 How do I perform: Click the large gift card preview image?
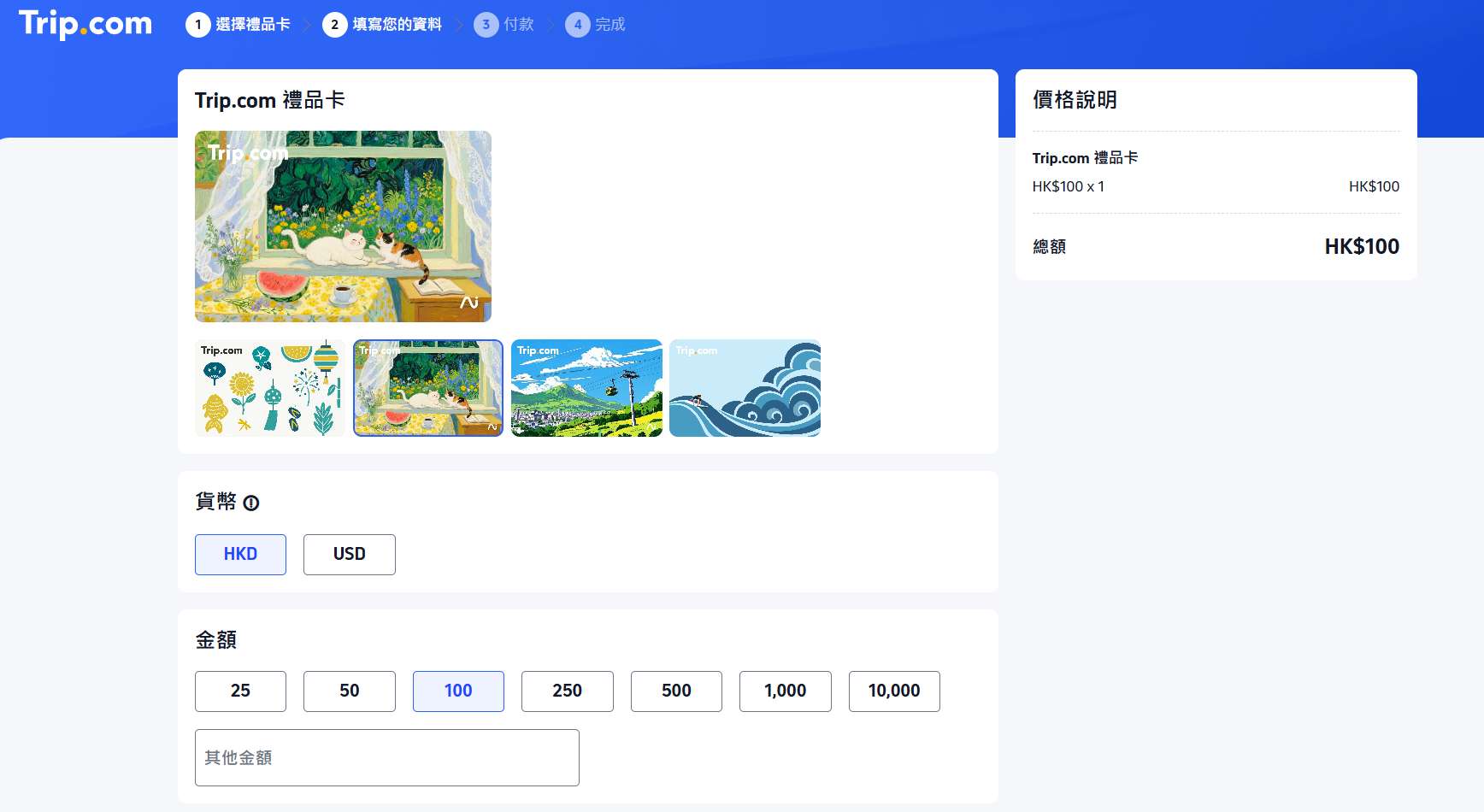[x=342, y=226]
